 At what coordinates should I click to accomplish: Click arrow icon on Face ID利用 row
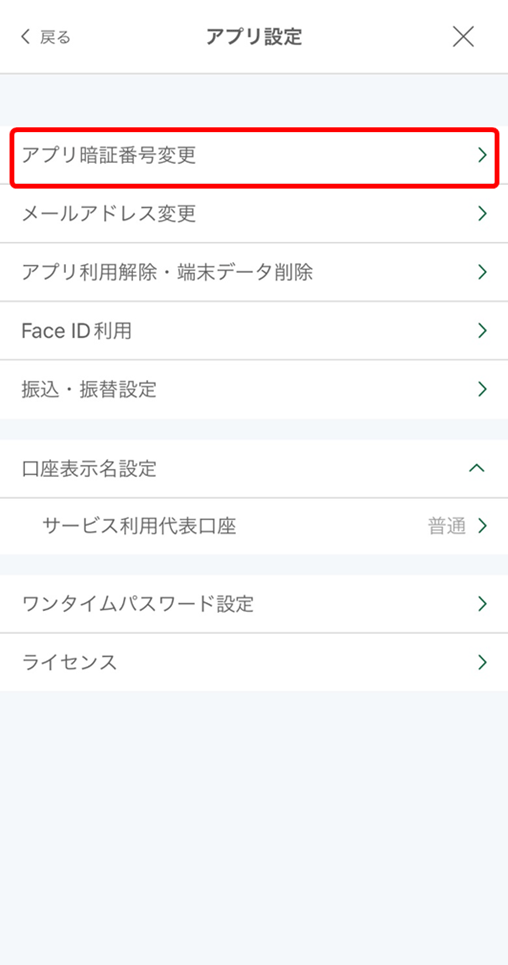click(x=482, y=330)
